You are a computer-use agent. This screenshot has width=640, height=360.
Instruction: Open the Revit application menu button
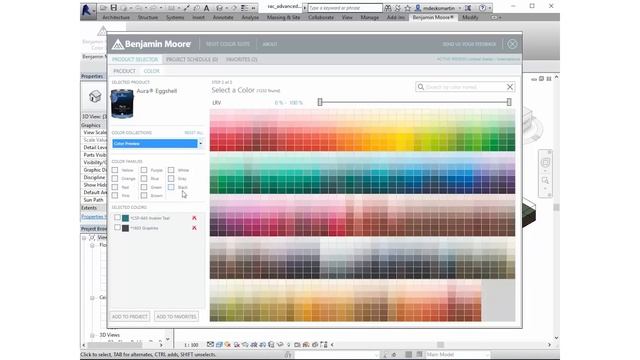[x=87, y=10]
